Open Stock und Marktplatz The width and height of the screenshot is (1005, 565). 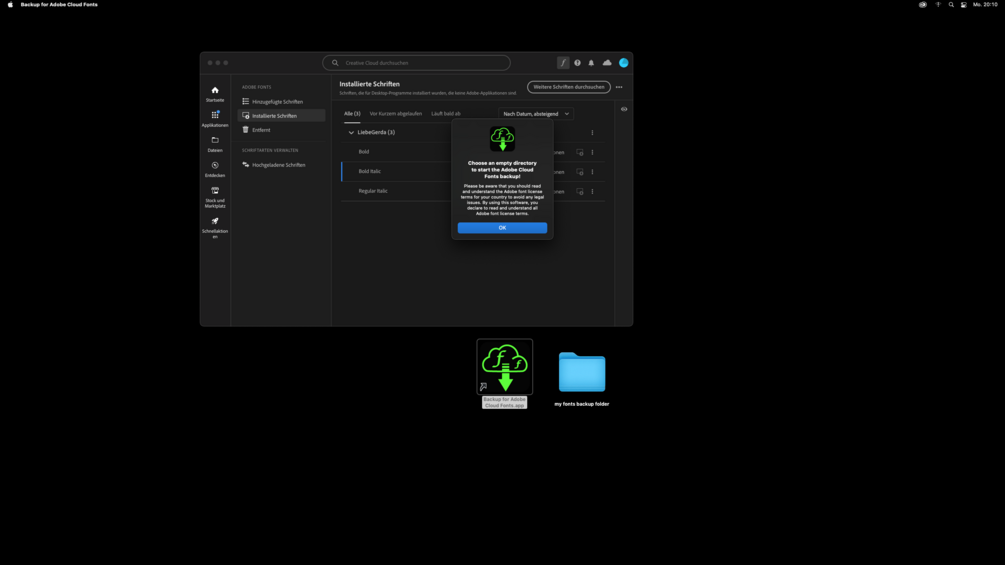[x=215, y=197]
